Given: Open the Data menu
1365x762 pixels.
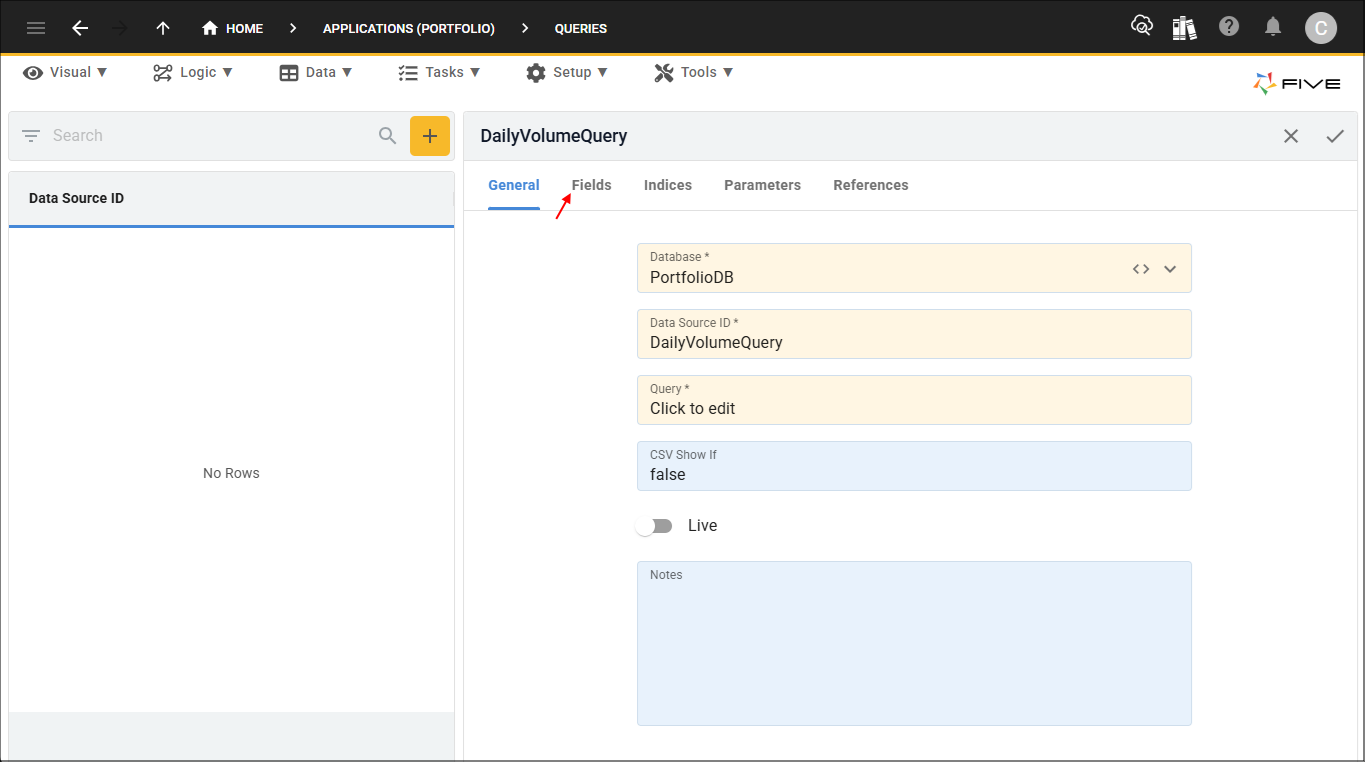Looking at the screenshot, I should pyautogui.click(x=316, y=72).
